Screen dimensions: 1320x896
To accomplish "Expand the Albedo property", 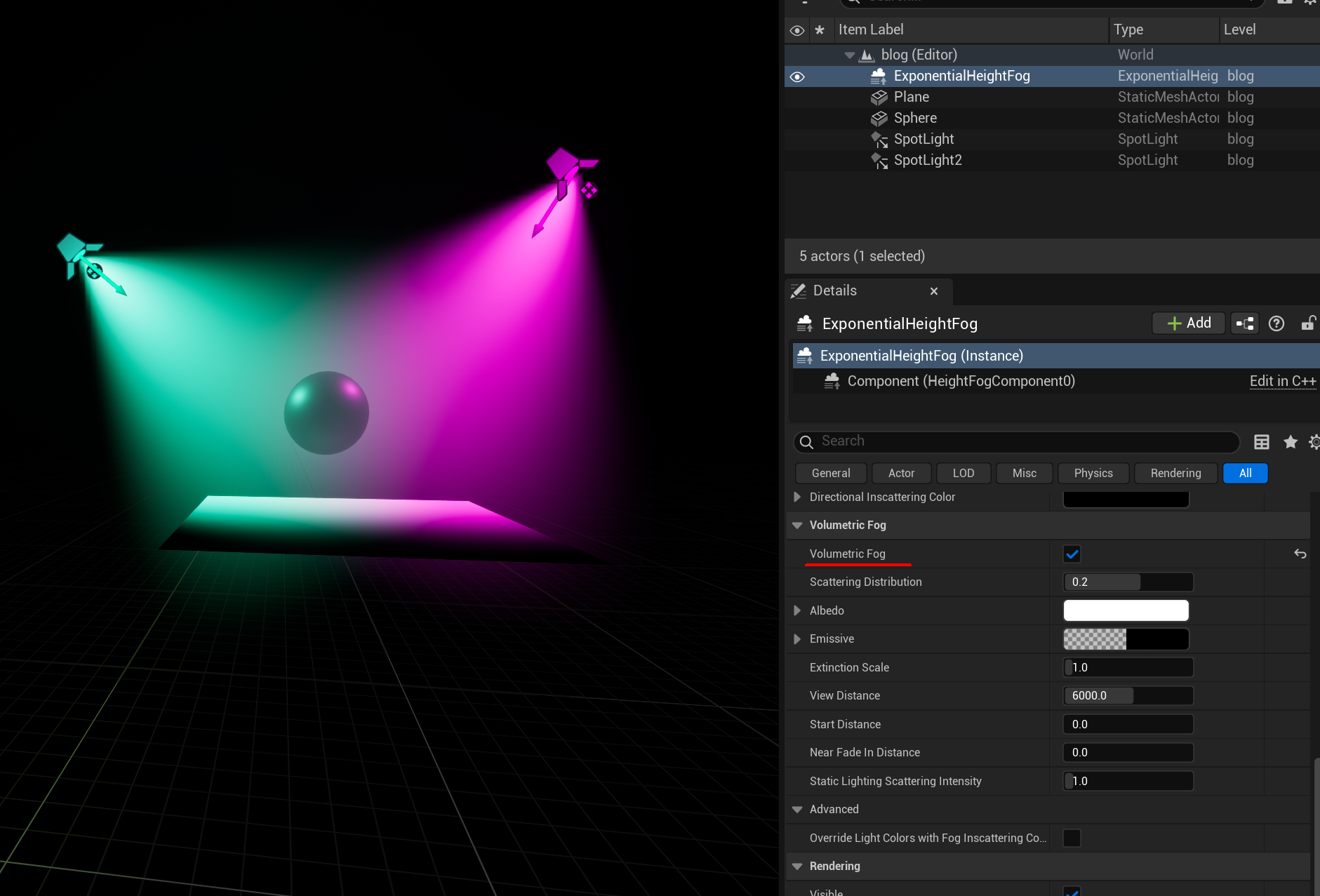I will tap(797, 610).
